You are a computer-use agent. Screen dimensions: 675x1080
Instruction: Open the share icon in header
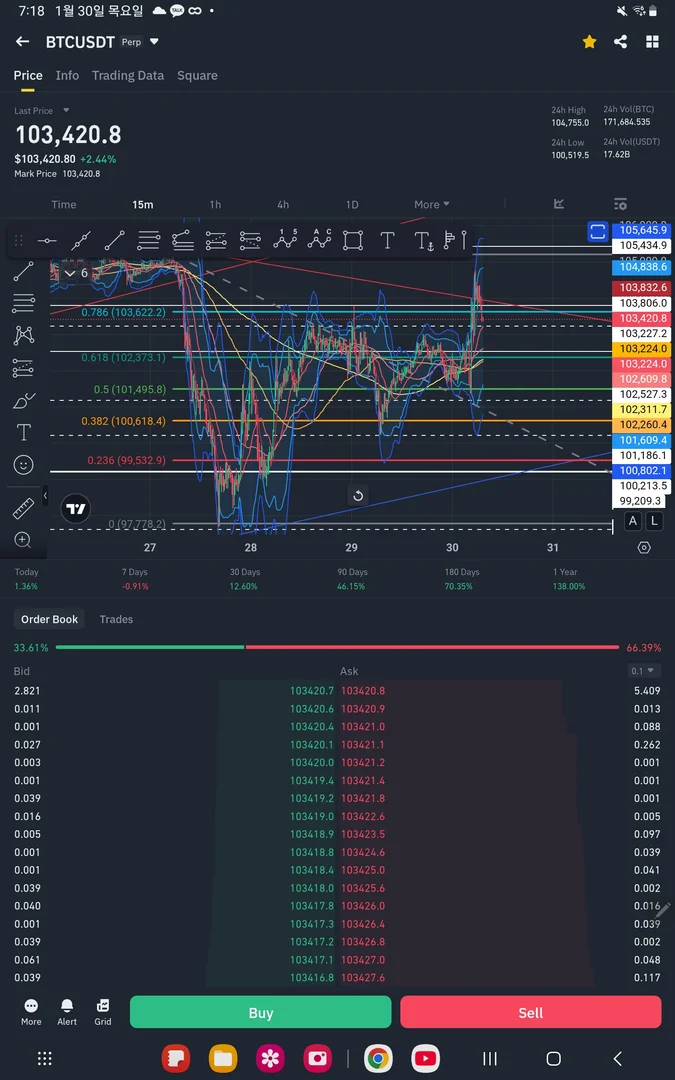coord(621,41)
